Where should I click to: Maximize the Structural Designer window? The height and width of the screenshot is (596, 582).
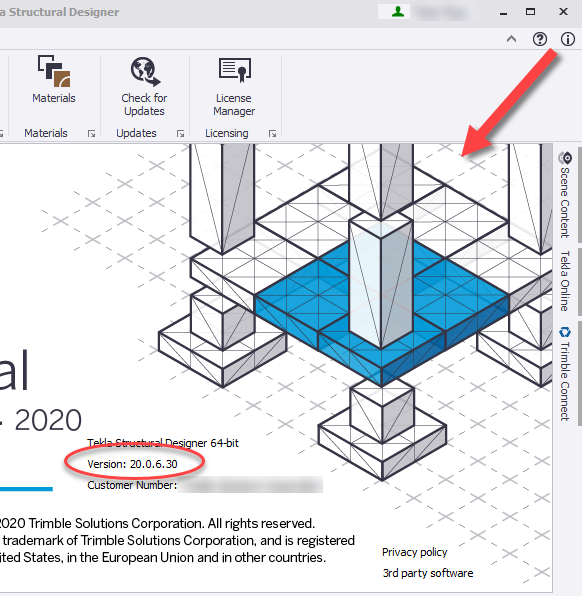coord(530,12)
